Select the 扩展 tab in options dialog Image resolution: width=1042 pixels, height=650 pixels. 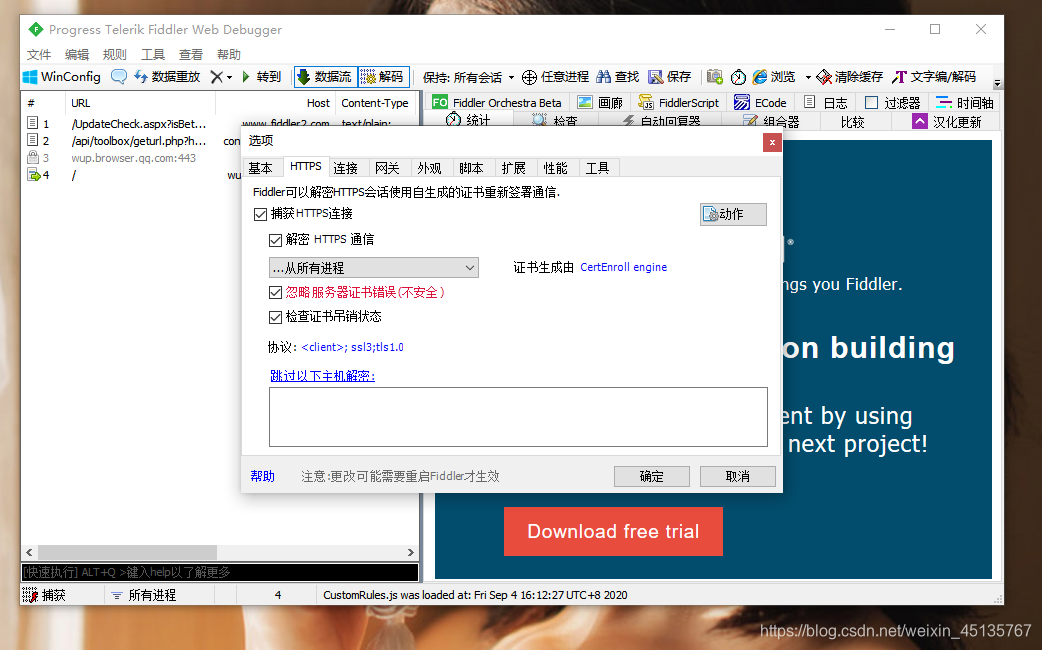point(513,168)
